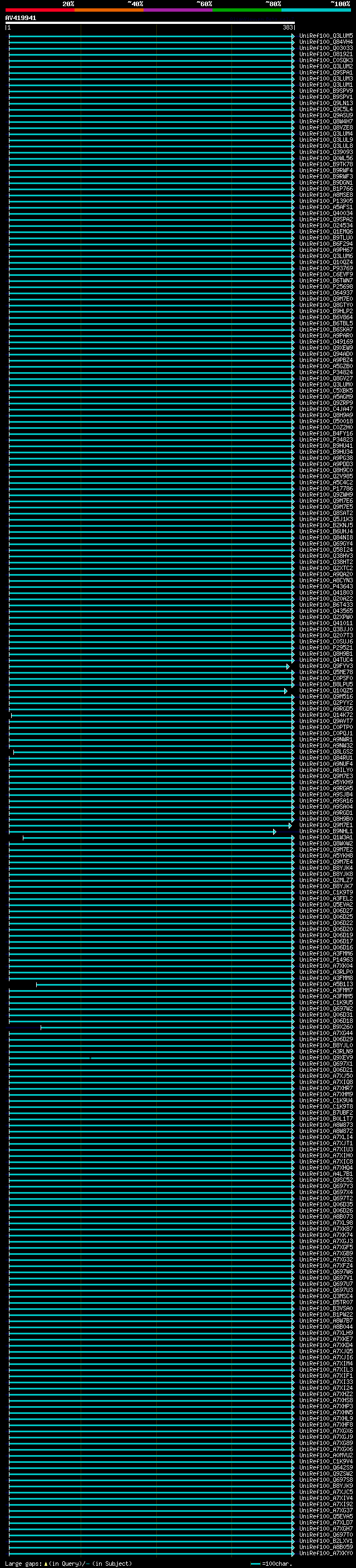Open hit UniRef100_Q03033

[325, 48]
